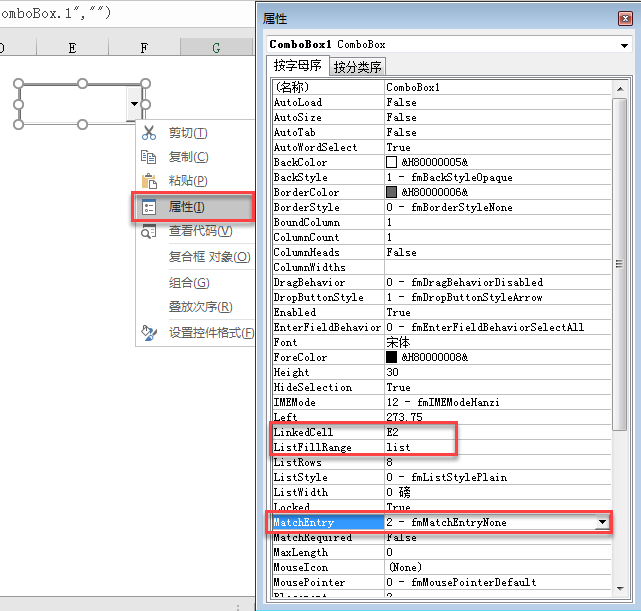The width and height of the screenshot is (641, 611).
Task: Select the IMEMode property name
Action: pyautogui.click(x=294, y=403)
